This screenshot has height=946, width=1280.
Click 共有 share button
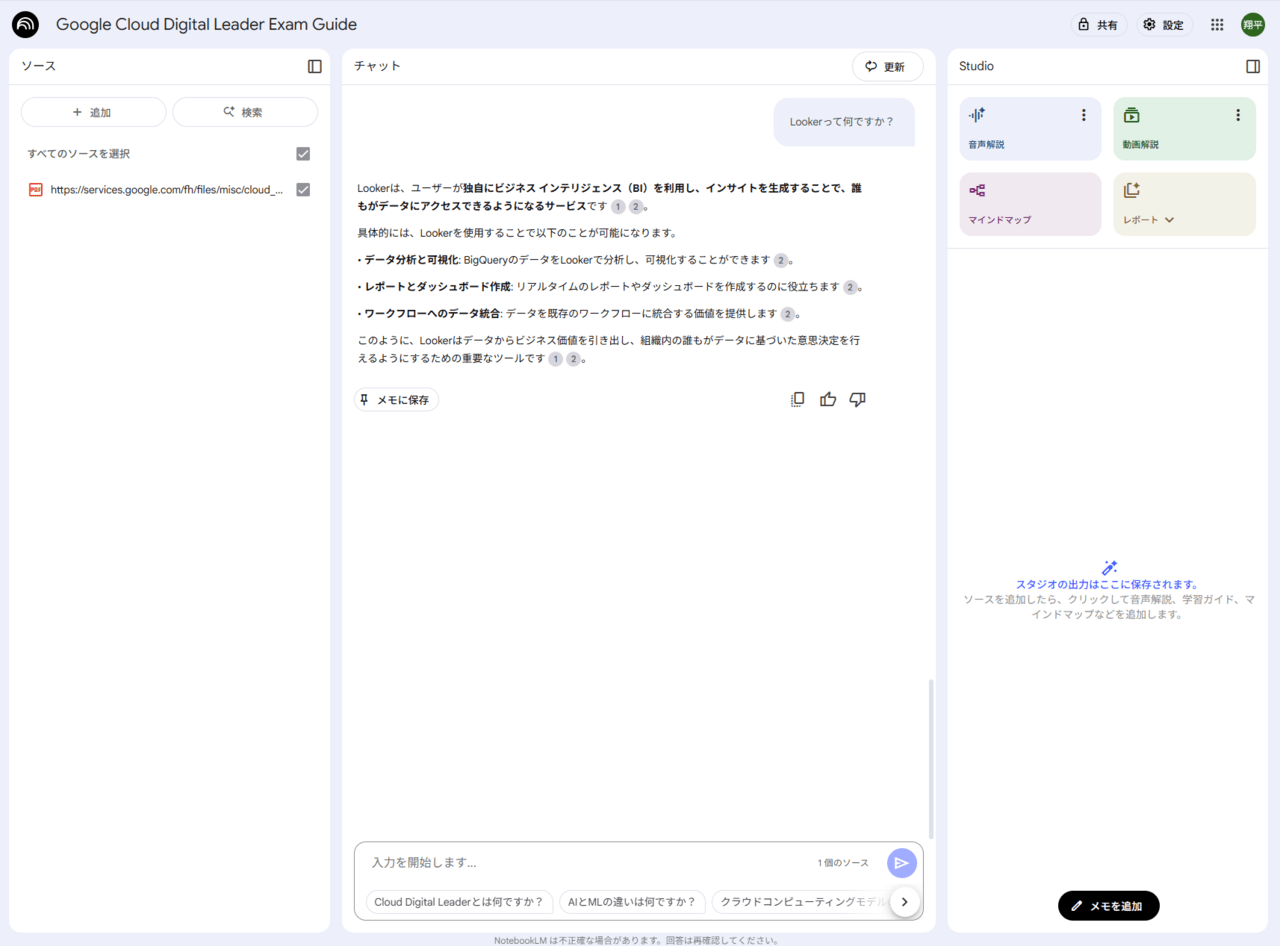1098,25
